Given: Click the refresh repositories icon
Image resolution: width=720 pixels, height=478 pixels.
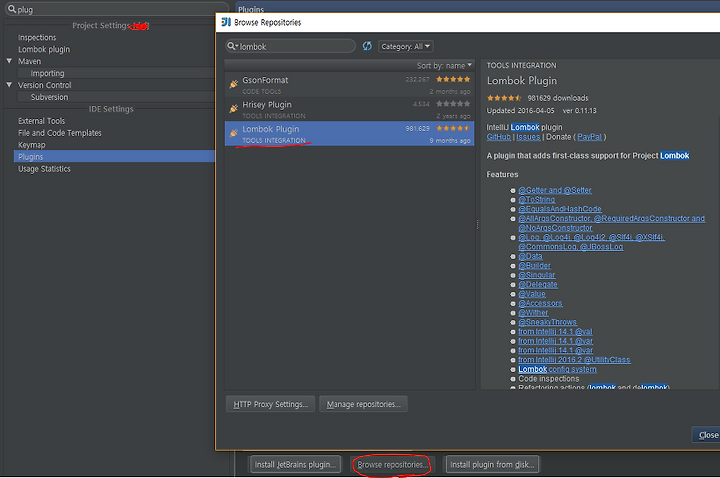Looking at the screenshot, I should click(x=367, y=46).
